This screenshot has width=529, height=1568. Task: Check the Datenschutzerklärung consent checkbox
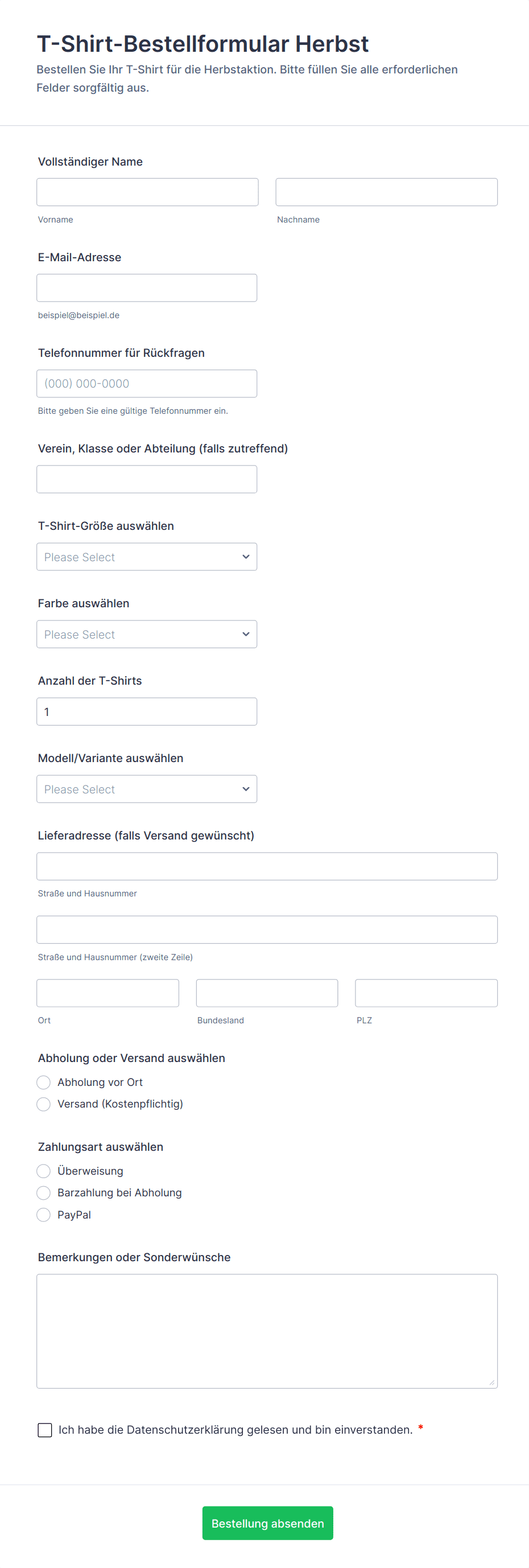(45, 1430)
